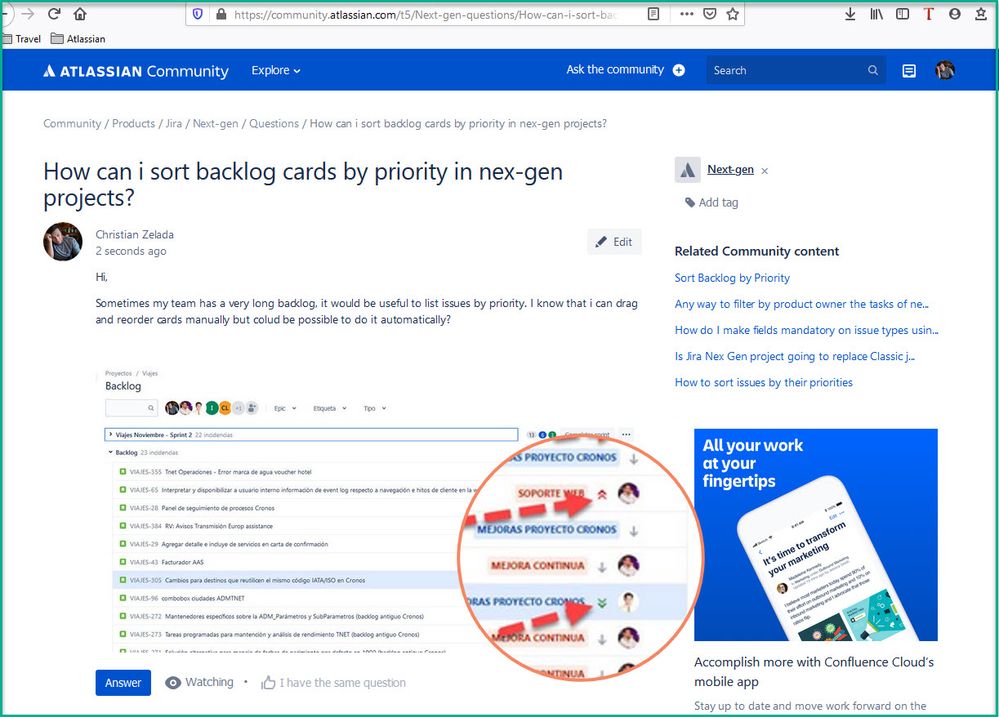The width and height of the screenshot is (999, 717).
Task: Open Accomplish more with Confluence Cloud's mobile app
Action: point(814,672)
